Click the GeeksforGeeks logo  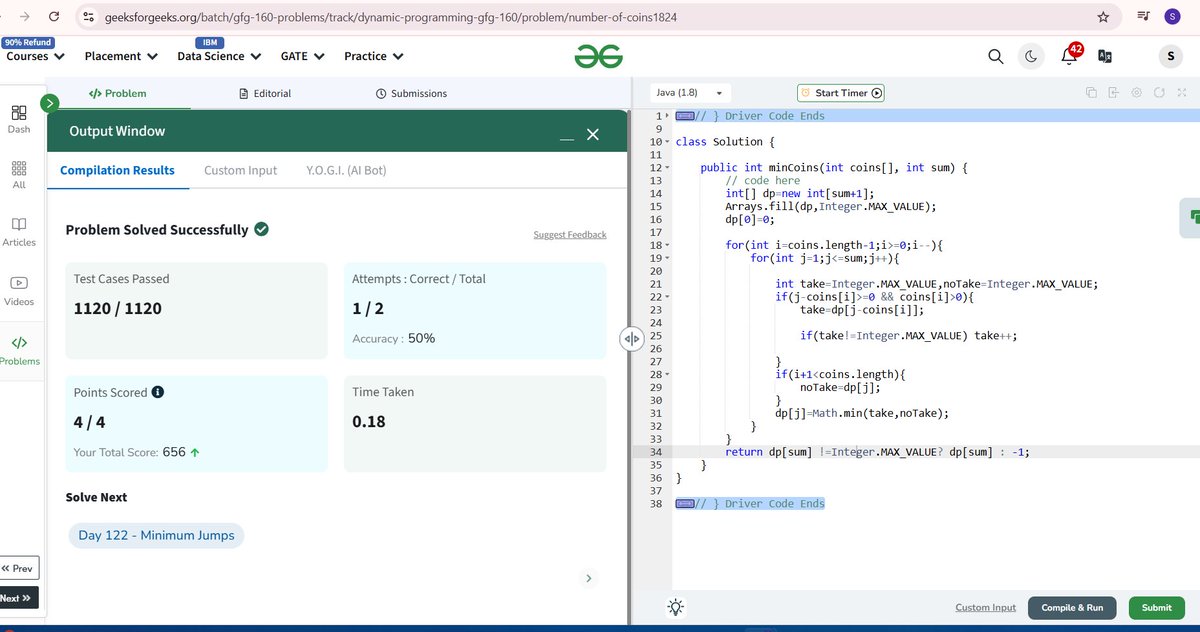[x=598, y=58]
